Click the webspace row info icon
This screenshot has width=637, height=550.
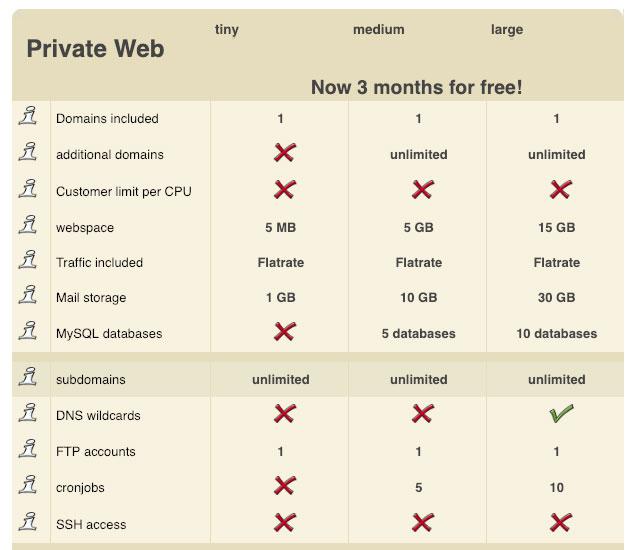point(28,225)
